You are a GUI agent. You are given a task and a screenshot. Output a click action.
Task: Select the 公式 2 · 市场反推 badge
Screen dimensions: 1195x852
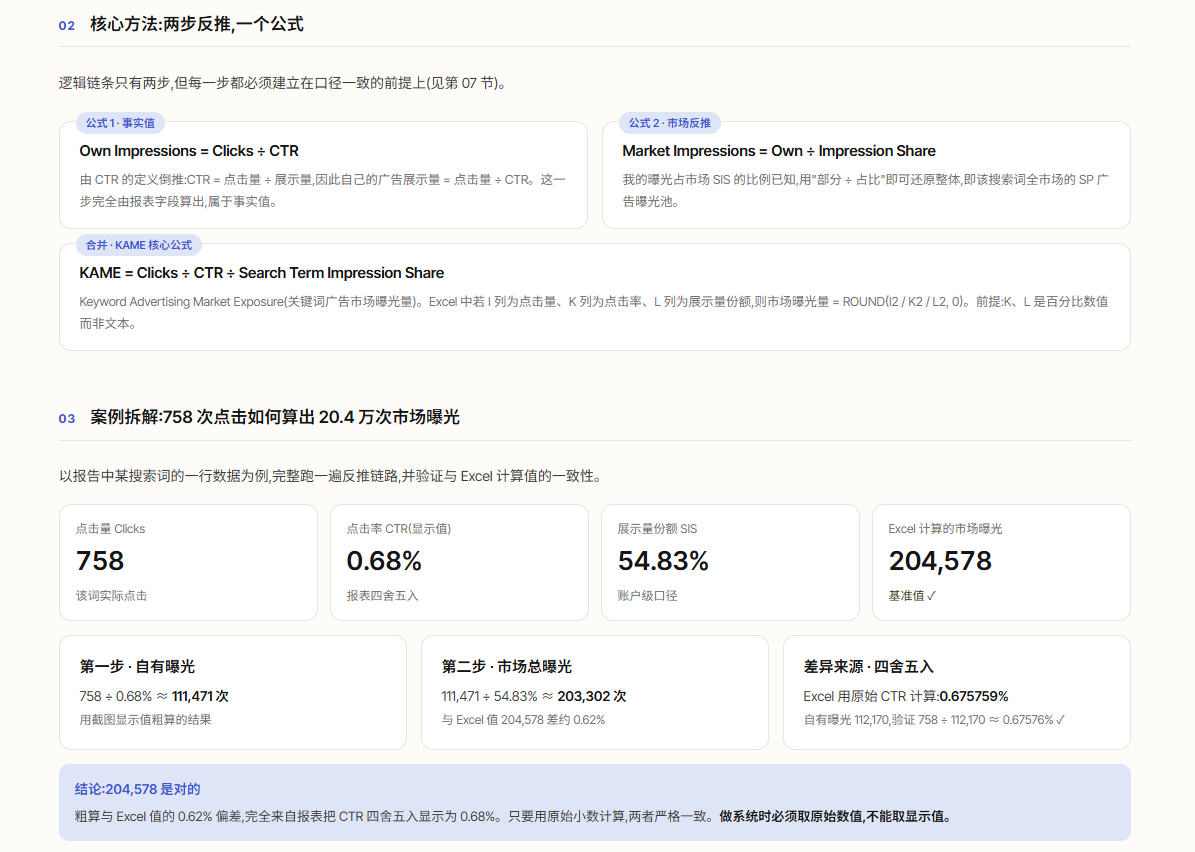click(670, 123)
